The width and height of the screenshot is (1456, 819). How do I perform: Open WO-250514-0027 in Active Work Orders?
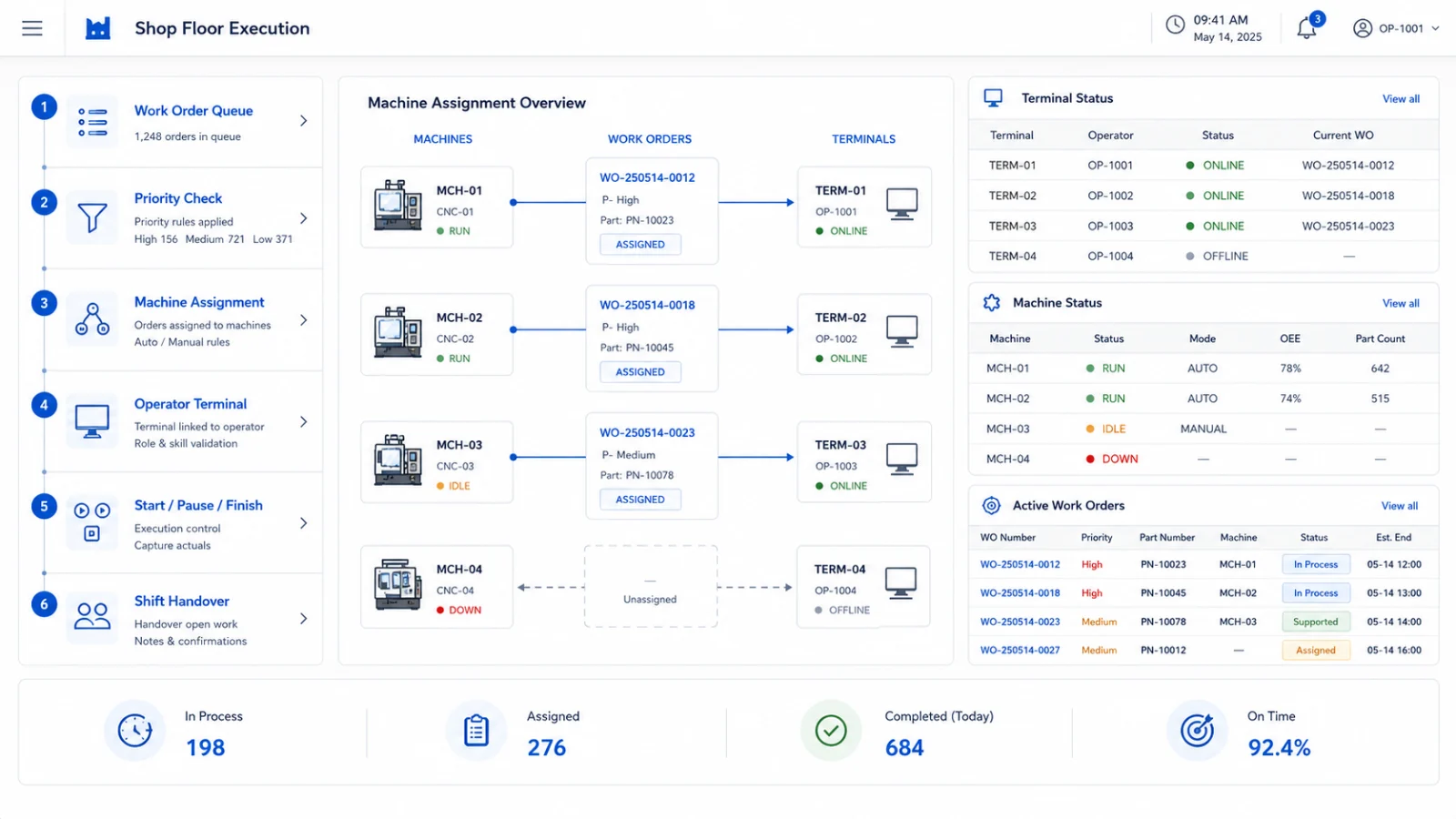[1020, 651]
